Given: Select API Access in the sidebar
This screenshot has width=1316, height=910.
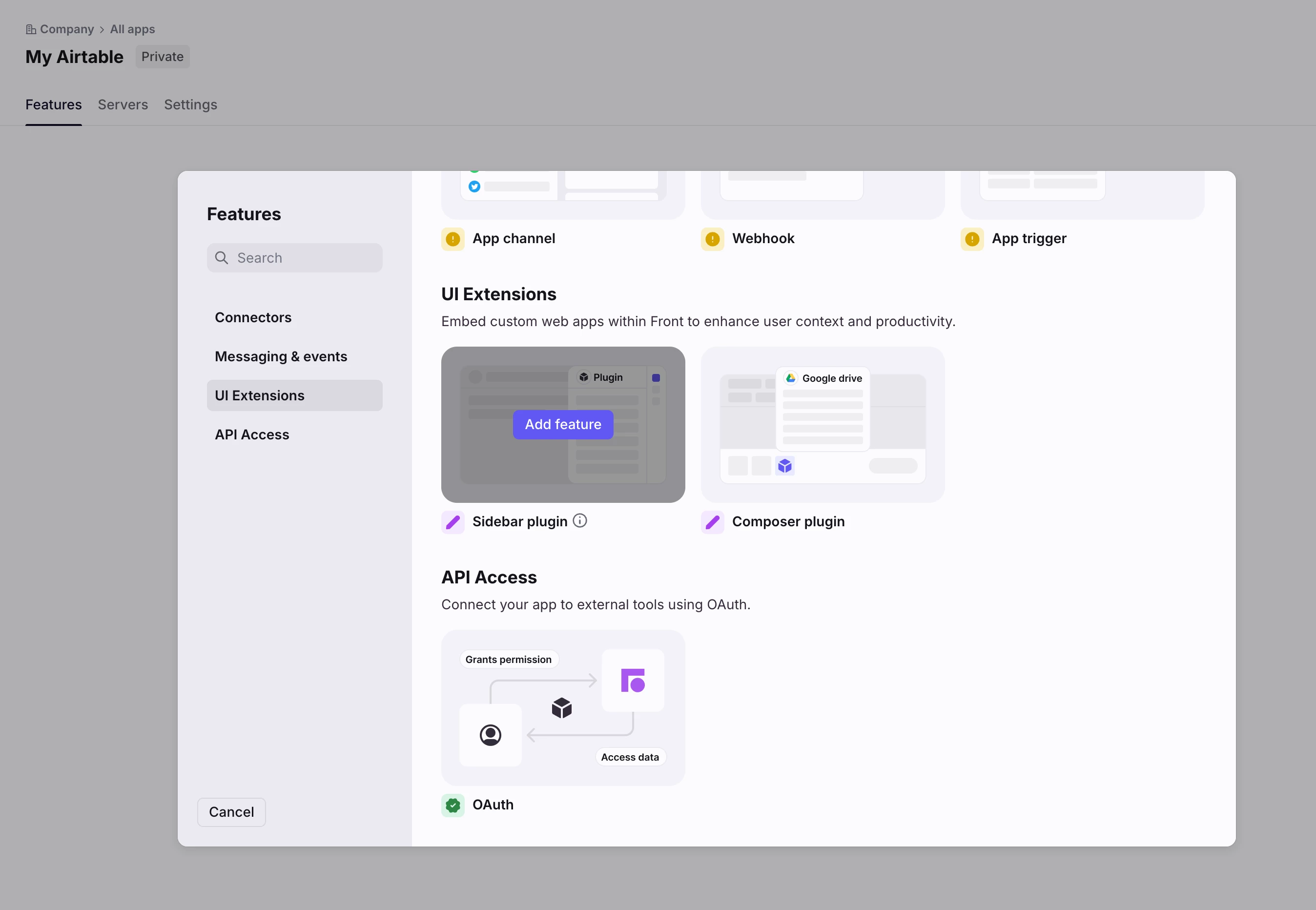Looking at the screenshot, I should click(252, 434).
